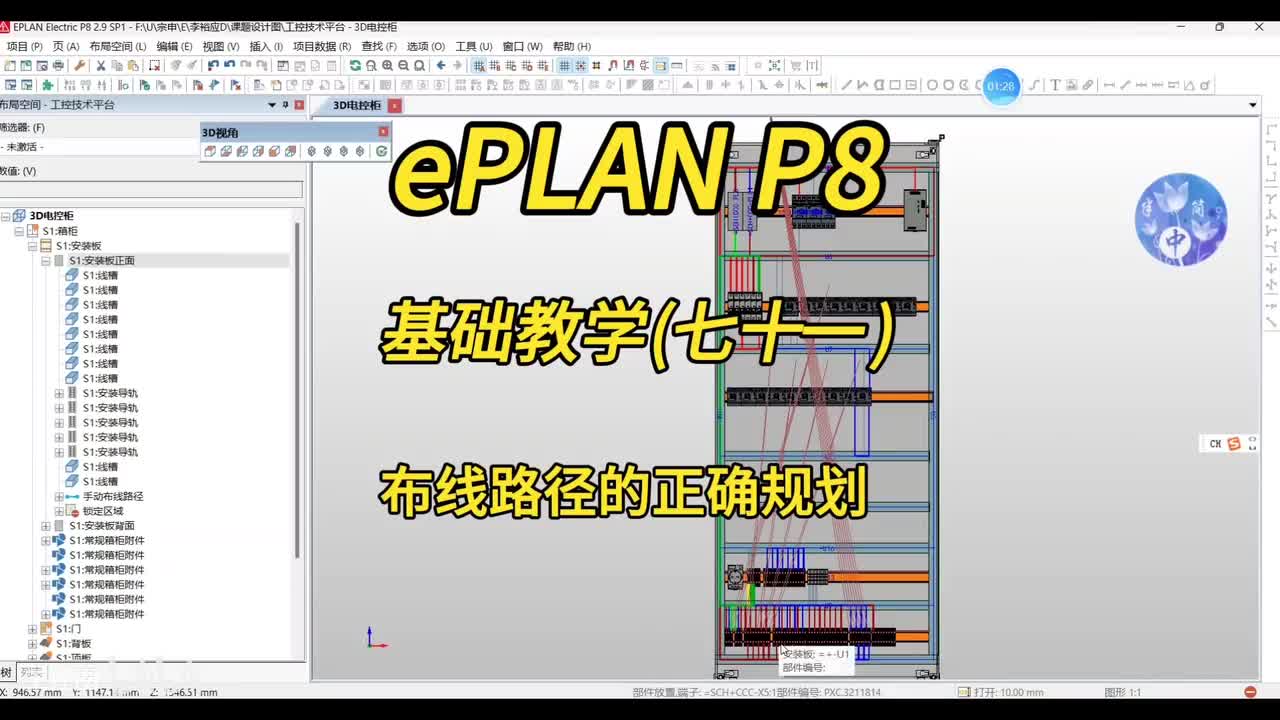Click the tree panel vertical scrollbar

(298, 390)
